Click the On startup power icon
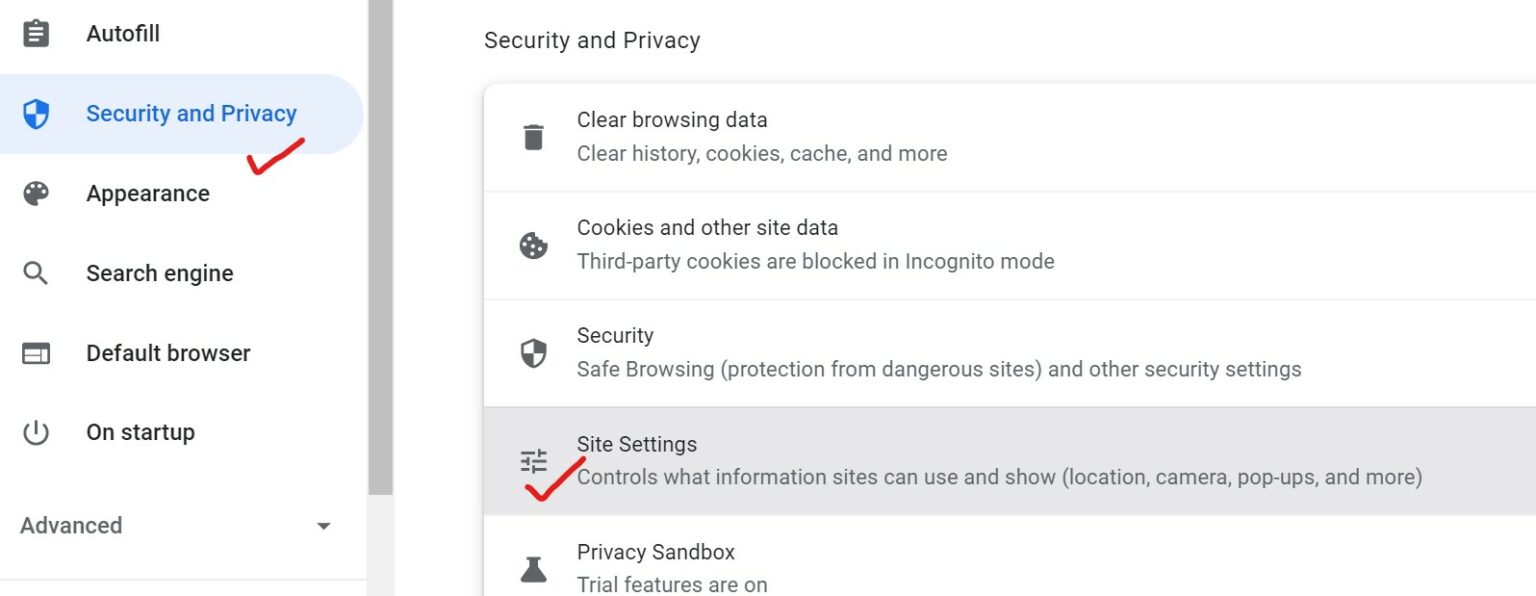This screenshot has width=1536, height=596. point(35,432)
